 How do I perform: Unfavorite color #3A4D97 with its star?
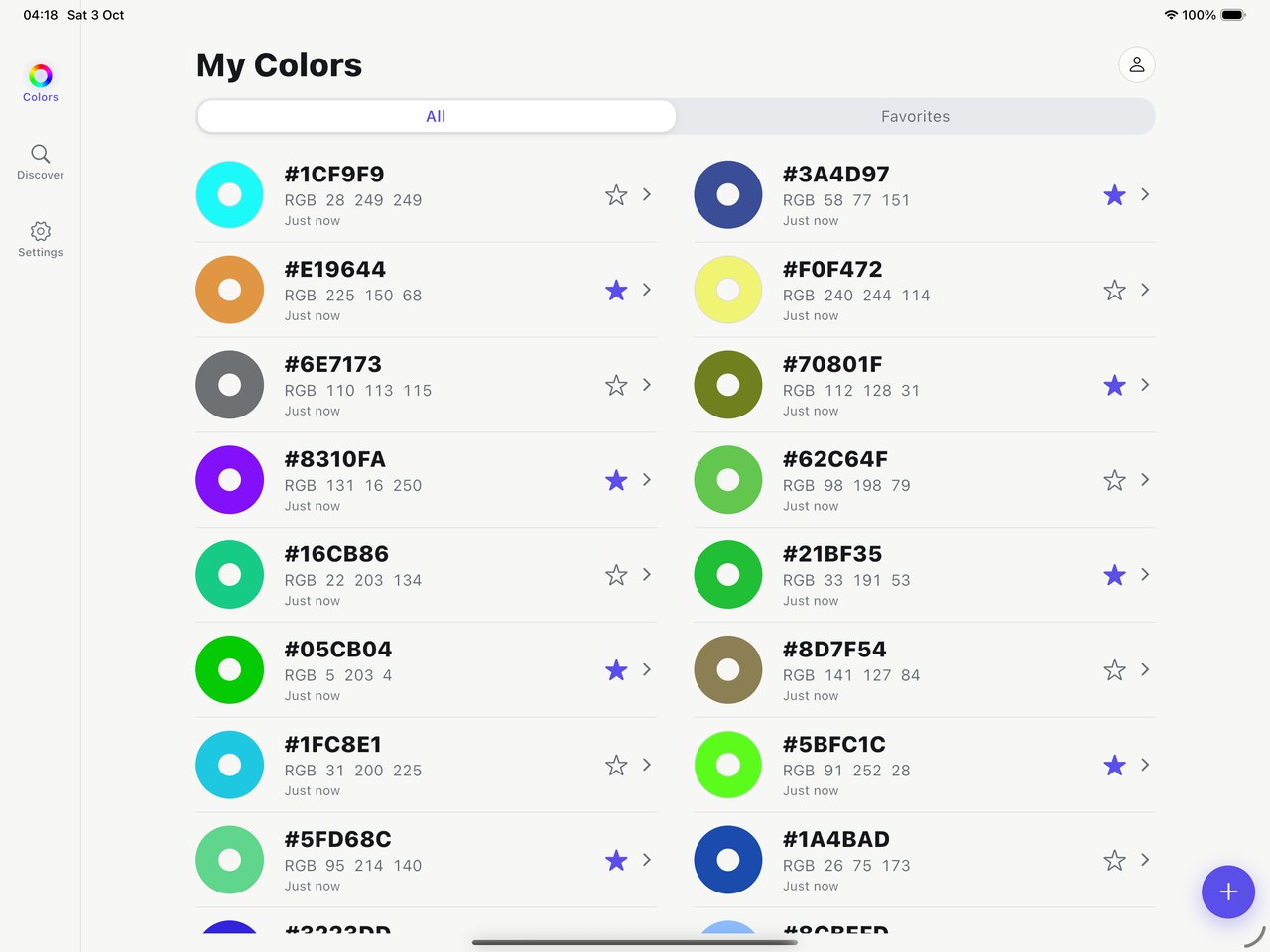coord(1114,195)
